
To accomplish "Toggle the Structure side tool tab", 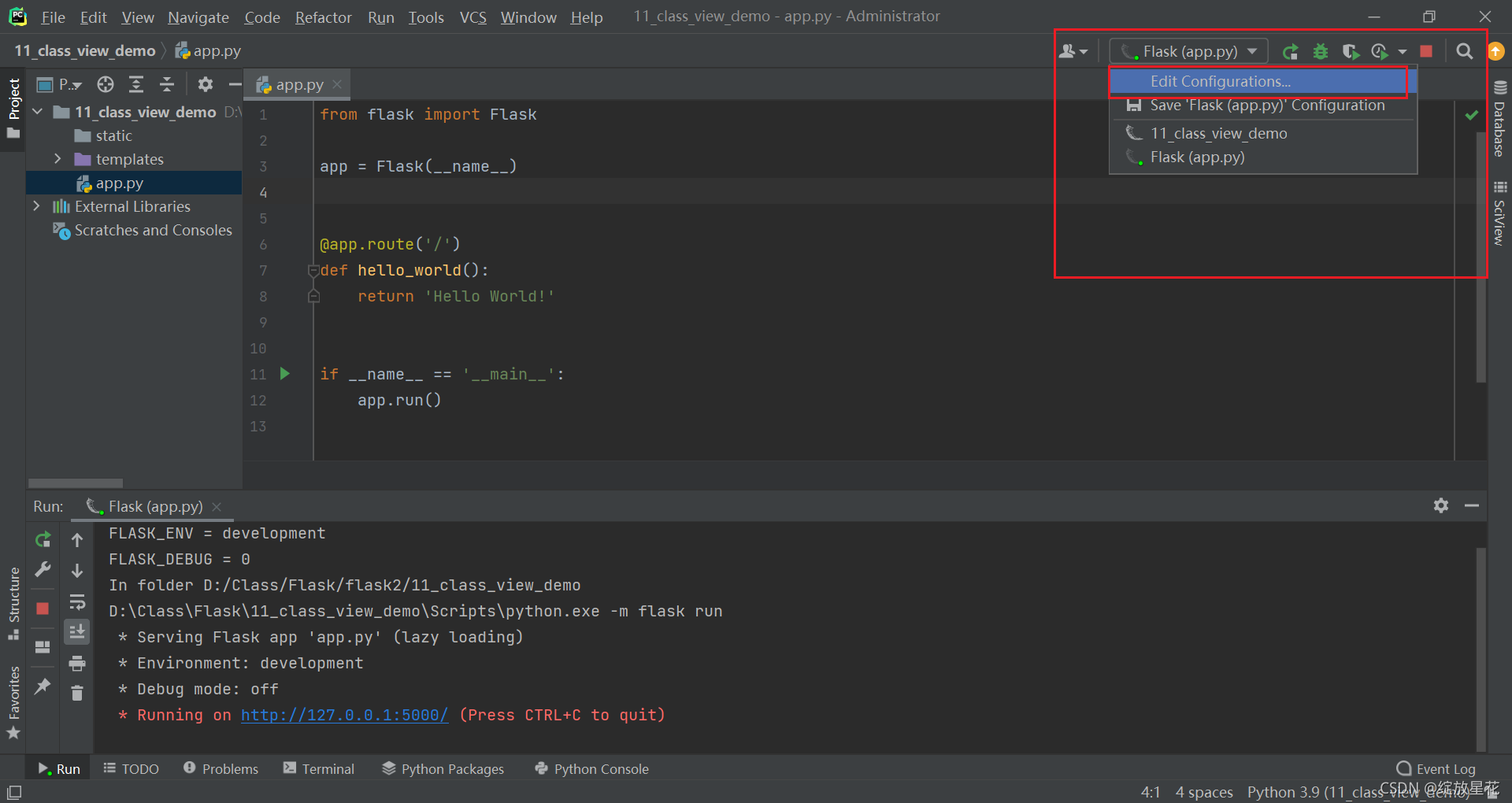I will coord(13,604).
